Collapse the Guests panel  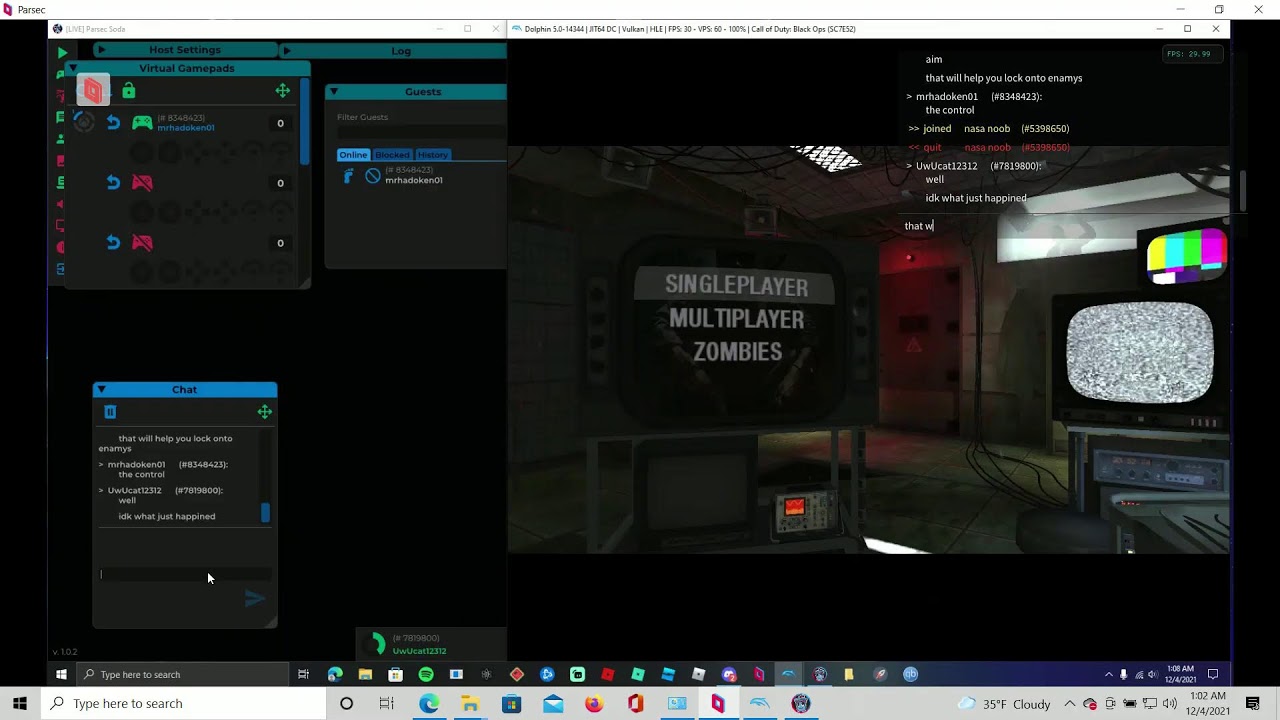click(334, 92)
